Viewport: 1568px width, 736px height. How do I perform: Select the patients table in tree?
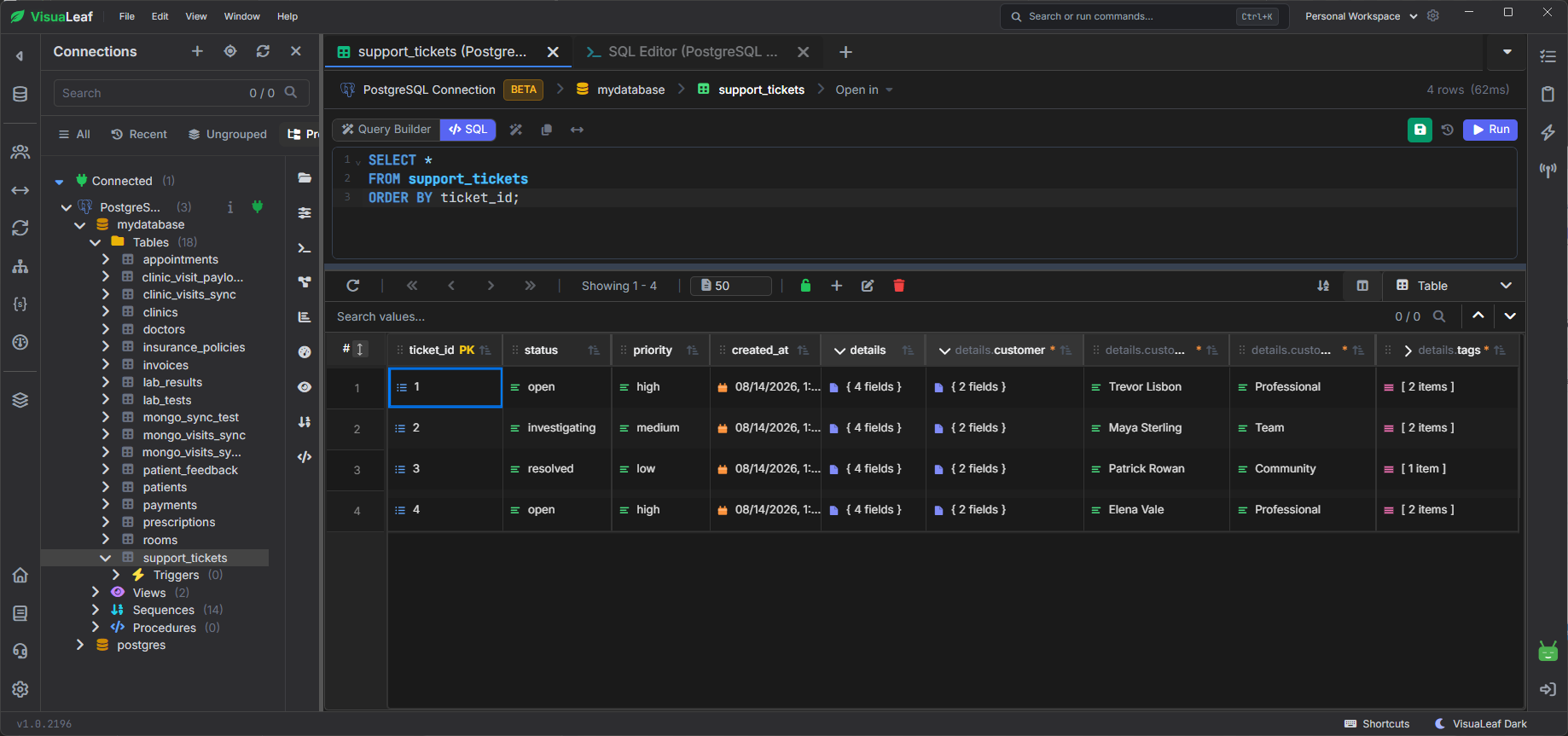pos(165,487)
